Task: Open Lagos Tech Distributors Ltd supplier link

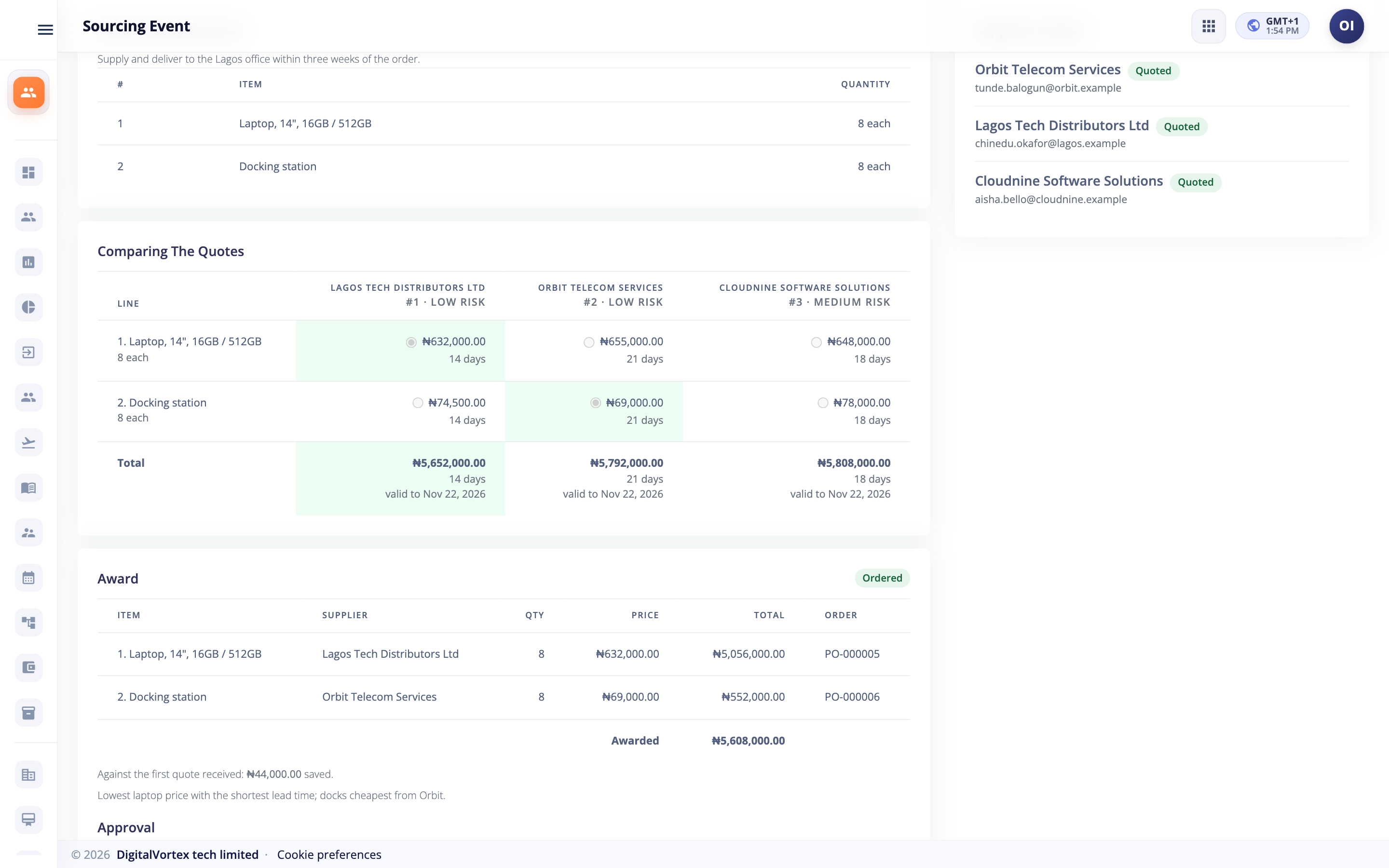Action: pos(1062,126)
